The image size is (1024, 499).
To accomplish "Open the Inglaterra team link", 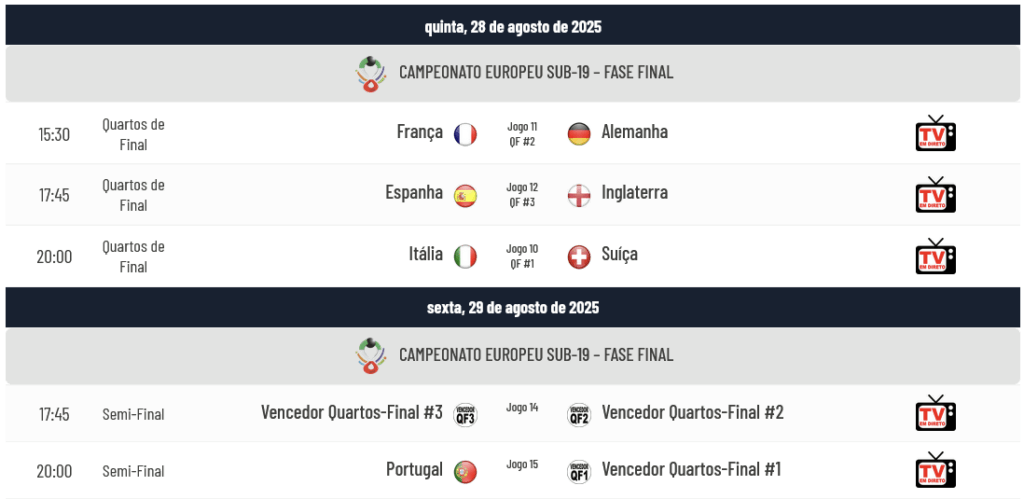I will (x=635, y=193).
